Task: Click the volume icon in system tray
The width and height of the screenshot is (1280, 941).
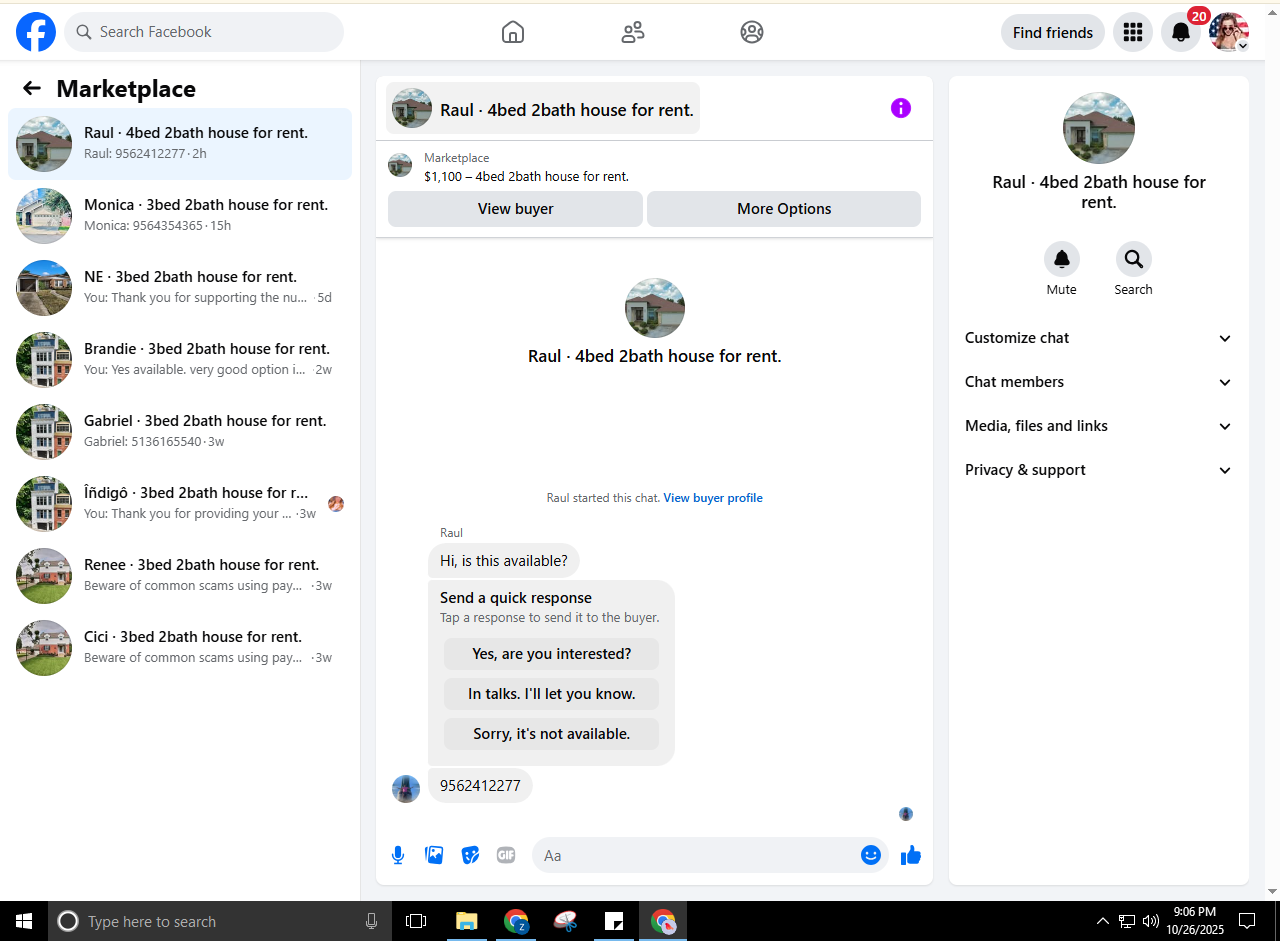Action: [x=1150, y=921]
